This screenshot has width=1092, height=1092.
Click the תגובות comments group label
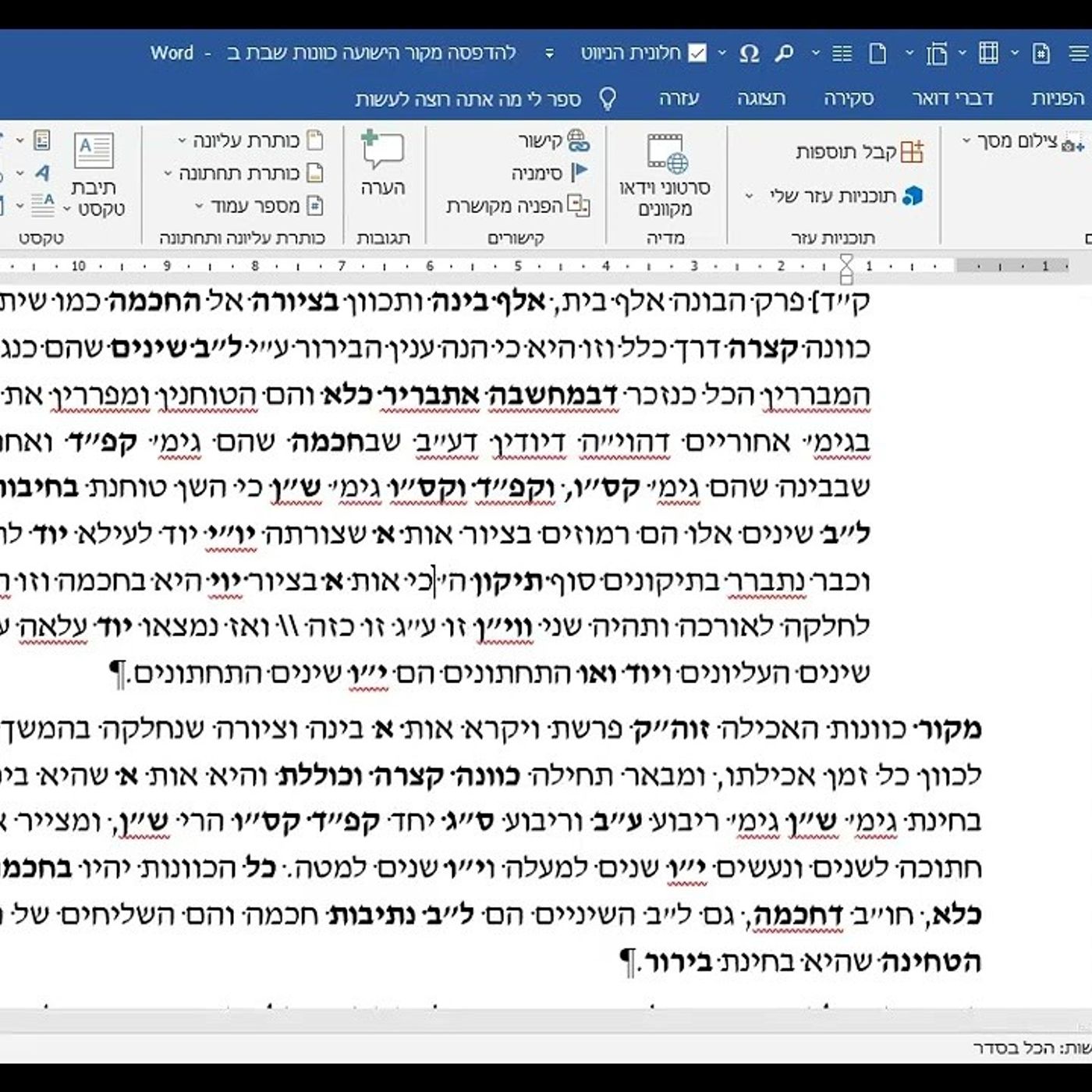tap(383, 238)
